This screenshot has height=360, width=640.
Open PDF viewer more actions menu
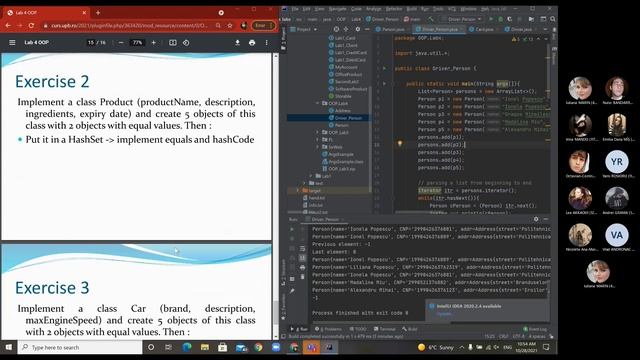[267, 42]
